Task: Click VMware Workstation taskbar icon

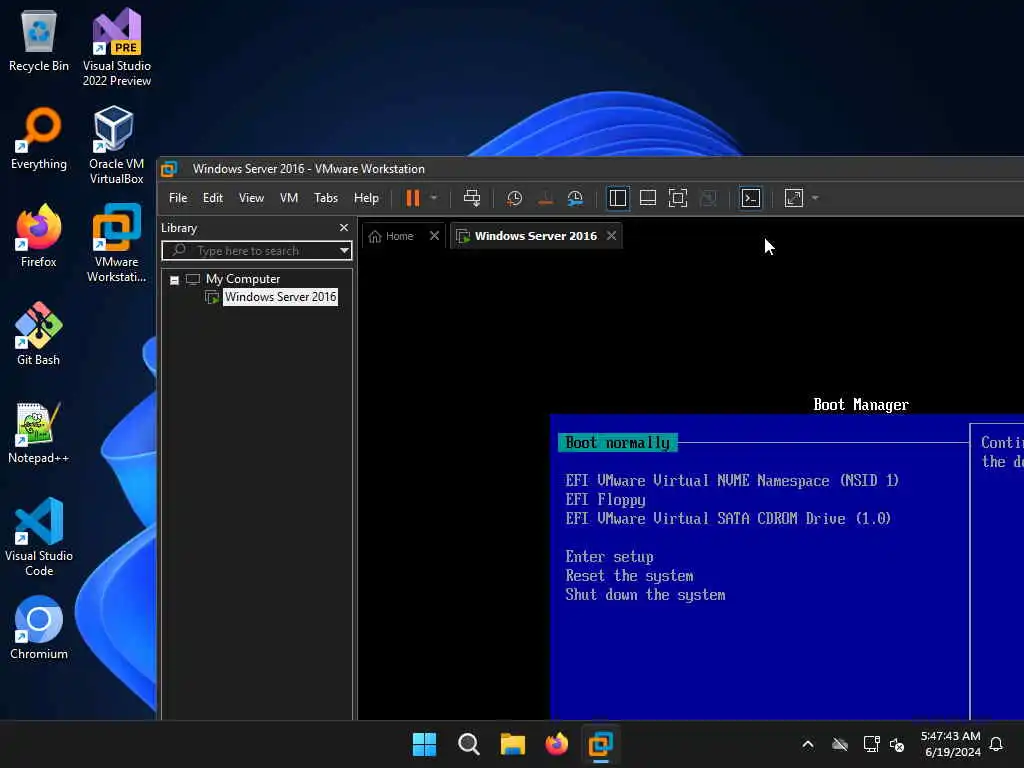Action: [x=600, y=744]
